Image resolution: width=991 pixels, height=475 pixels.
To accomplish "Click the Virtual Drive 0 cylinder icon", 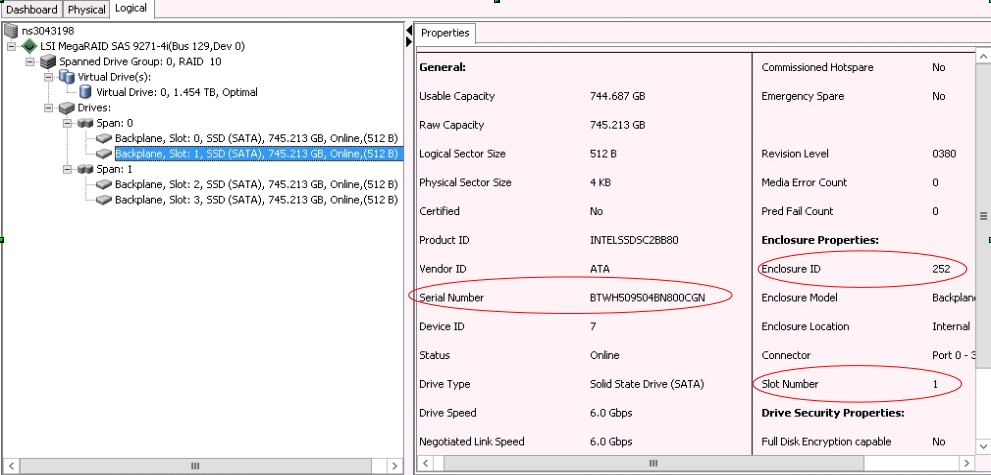I will tap(86, 92).
